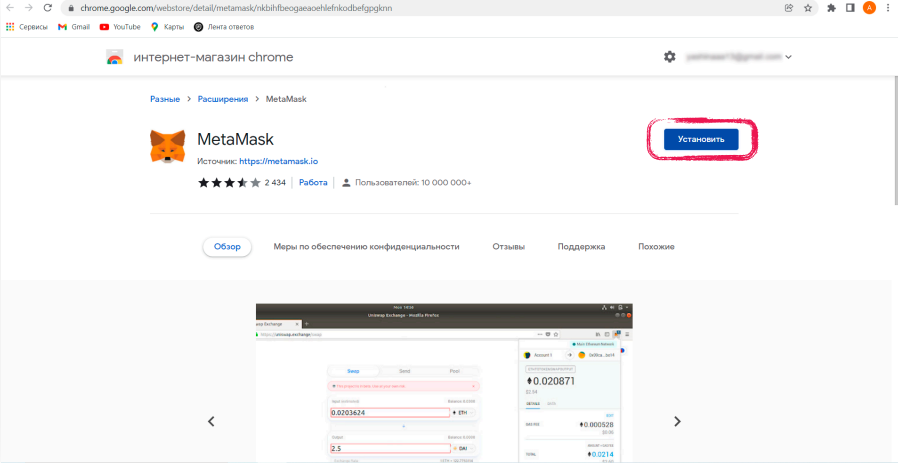Bookmark this page with star icon
The image size is (898, 463).
[x=808, y=8]
